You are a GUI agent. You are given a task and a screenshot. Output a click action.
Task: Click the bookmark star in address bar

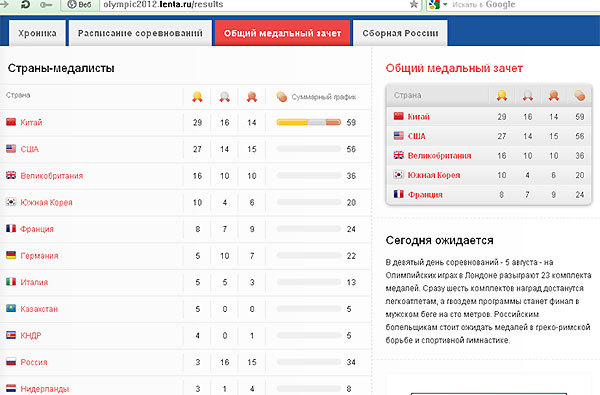click(414, 5)
